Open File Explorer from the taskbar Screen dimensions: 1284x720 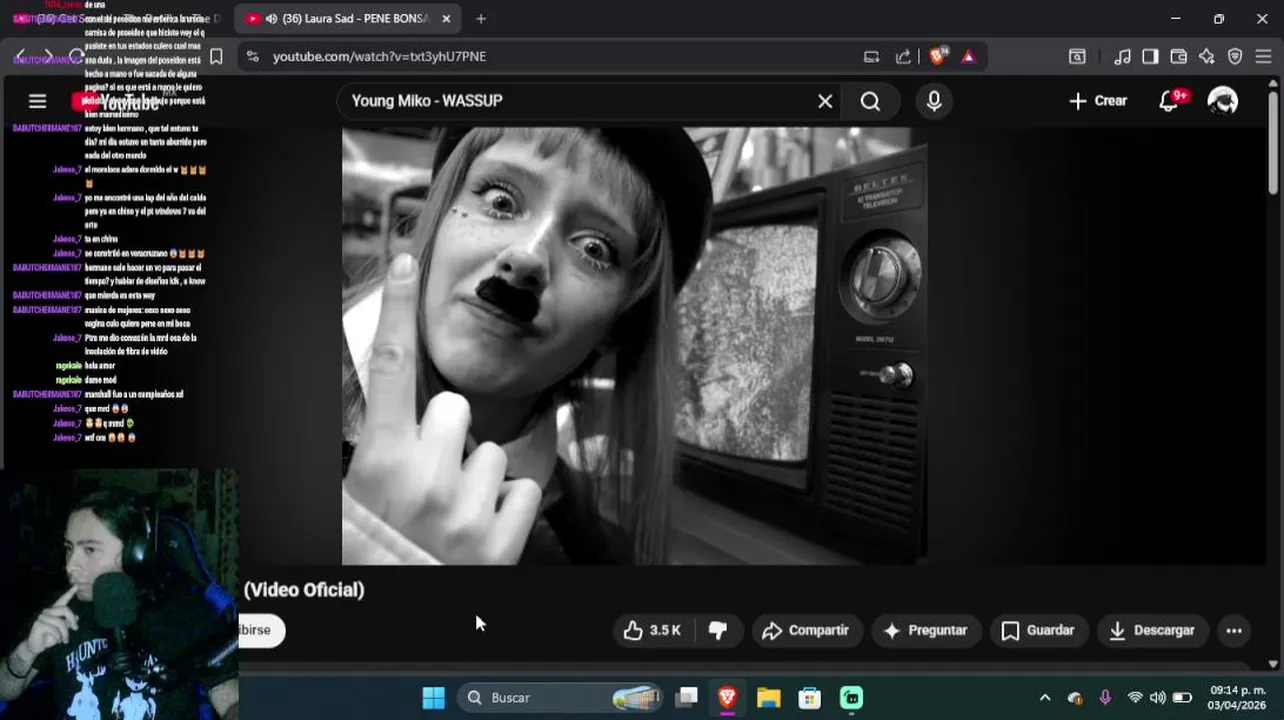coord(768,697)
